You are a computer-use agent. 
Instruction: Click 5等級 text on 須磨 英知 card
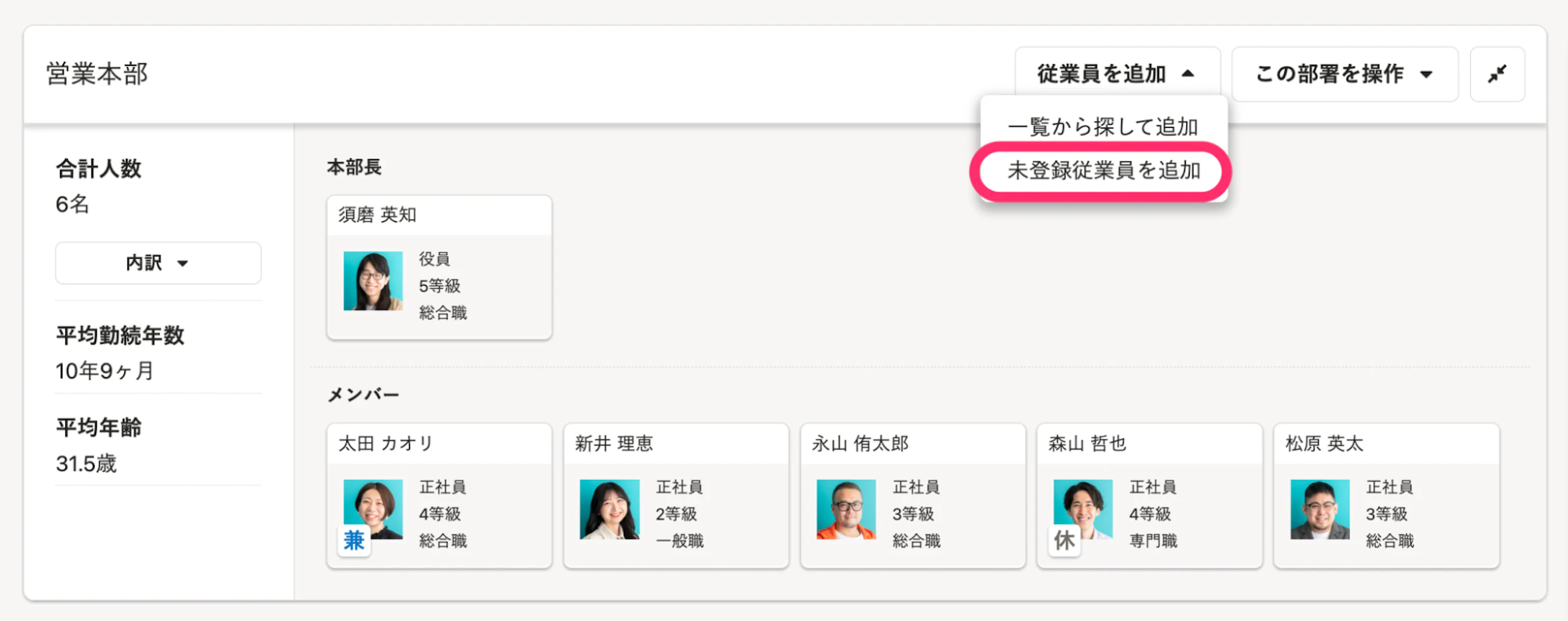[440, 286]
